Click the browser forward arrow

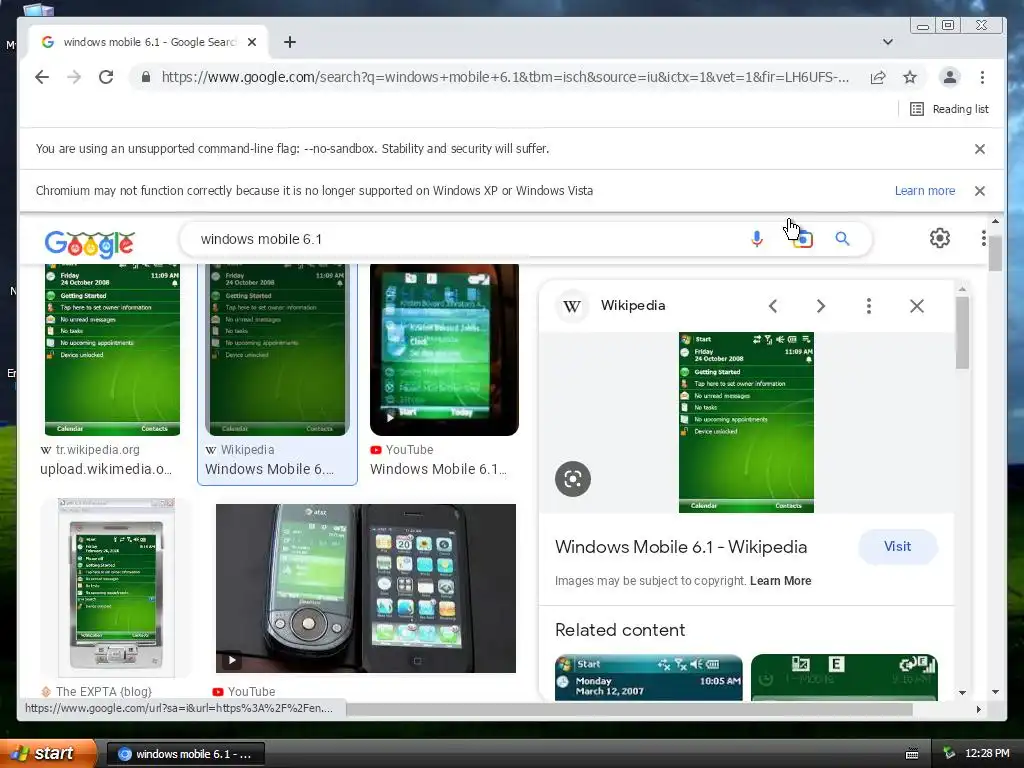point(74,77)
